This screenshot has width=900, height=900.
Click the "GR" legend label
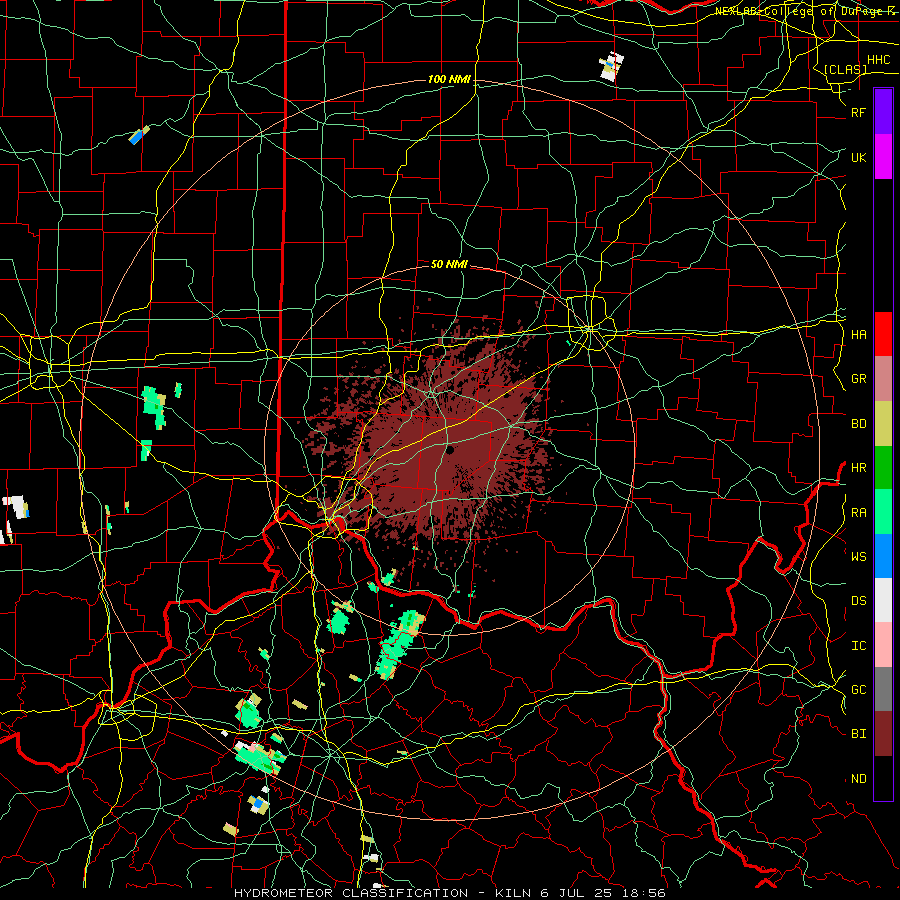coord(858,379)
